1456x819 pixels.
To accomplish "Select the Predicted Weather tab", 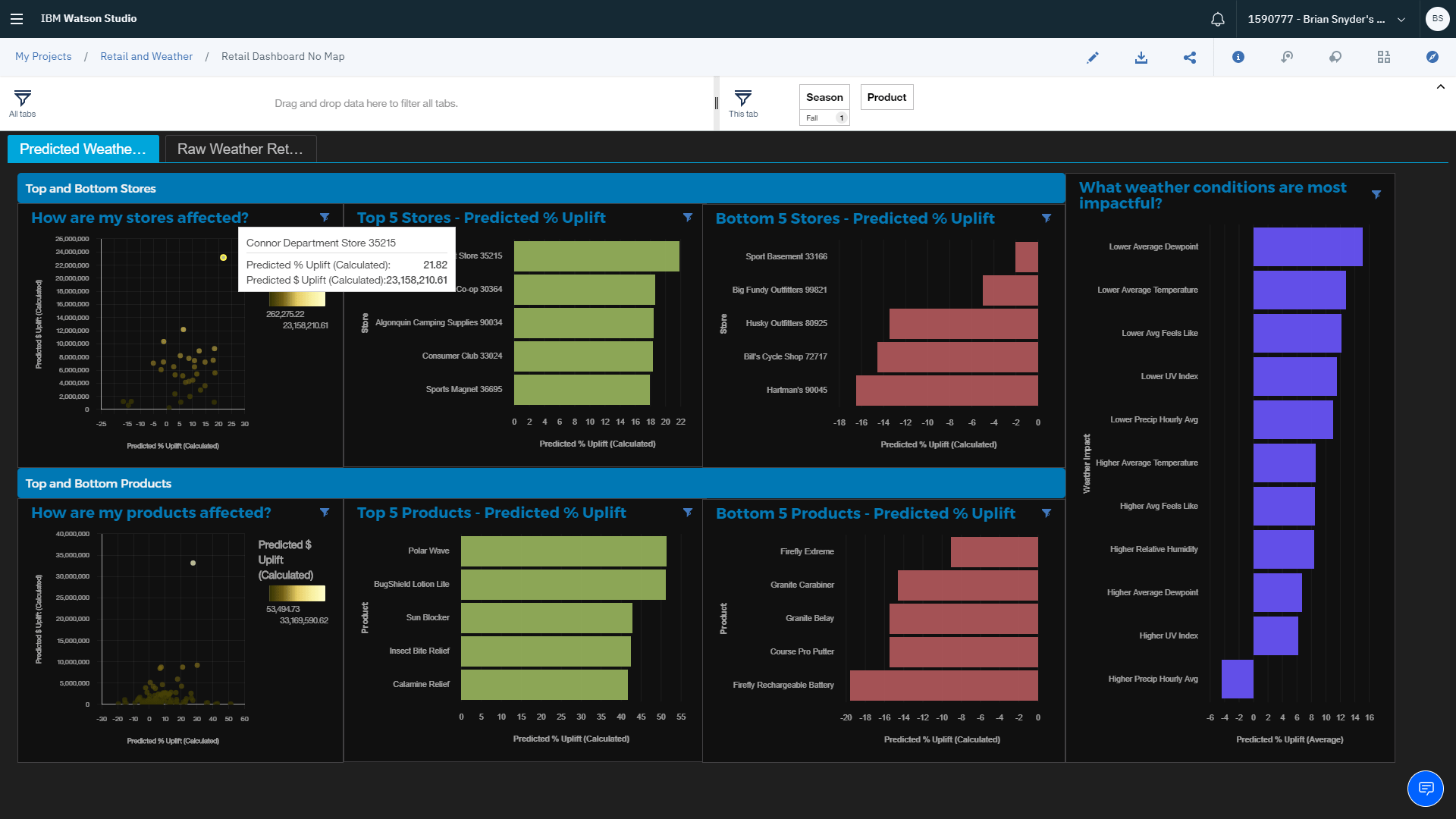I will coord(83,149).
